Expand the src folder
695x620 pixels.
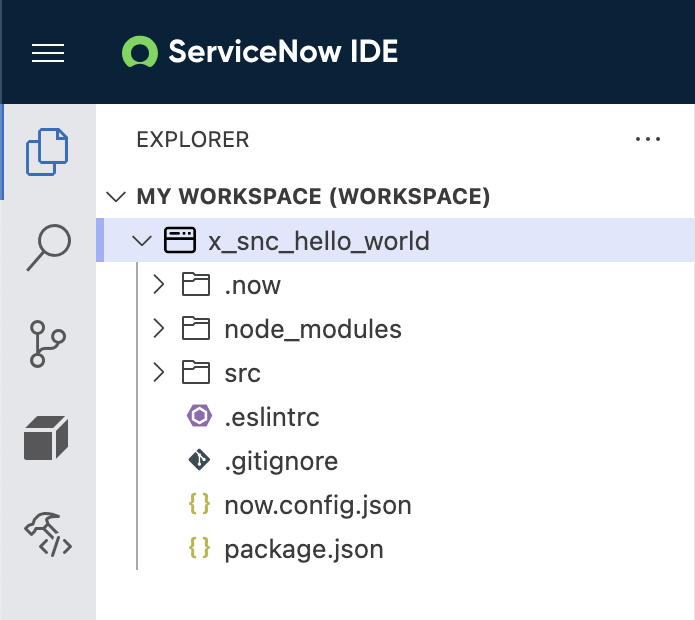[159, 373]
